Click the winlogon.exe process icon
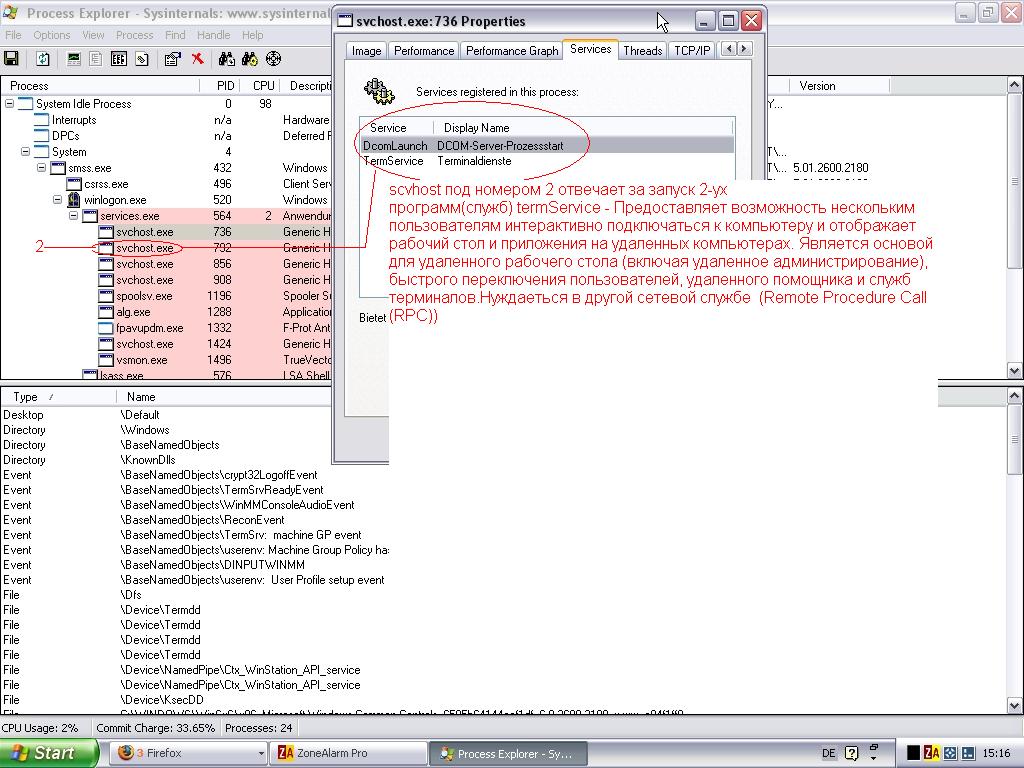Viewport: 1024px width, 768px height. (74, 200)
